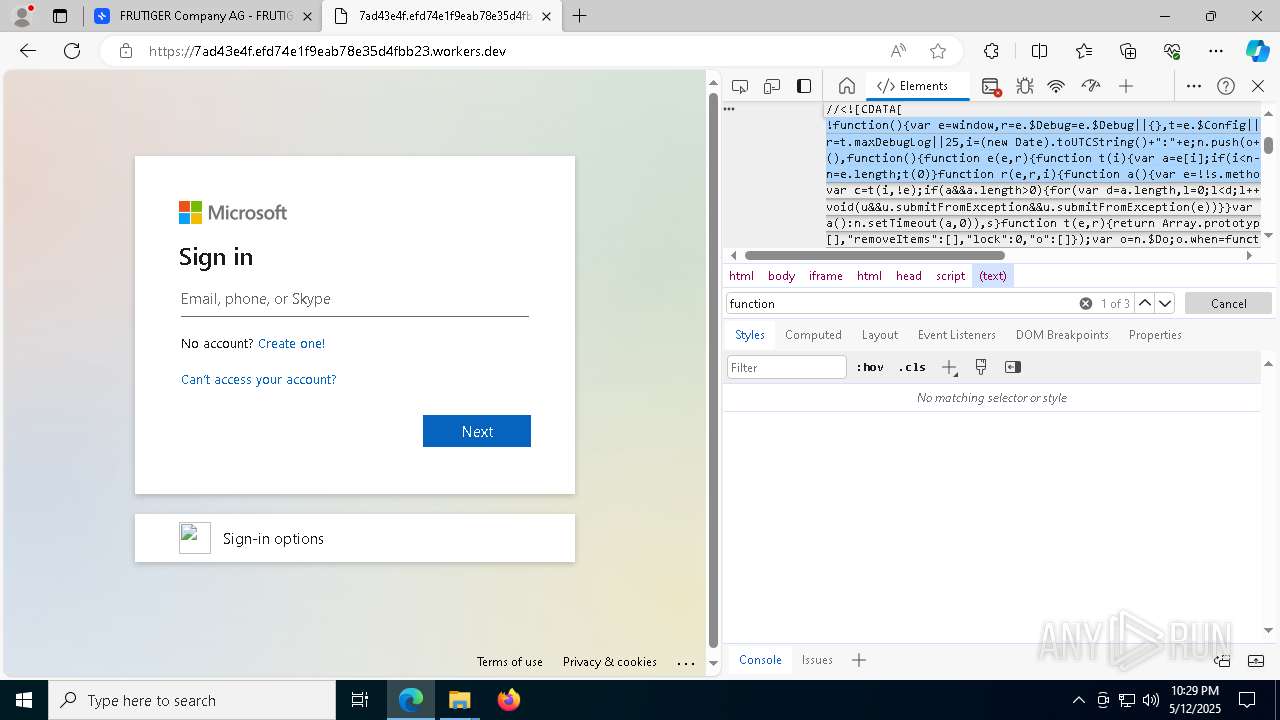The height and width of the screenshot is (720, 1280).
Task: Open File Explorer from the taskbar
Action: click(460, 700)
